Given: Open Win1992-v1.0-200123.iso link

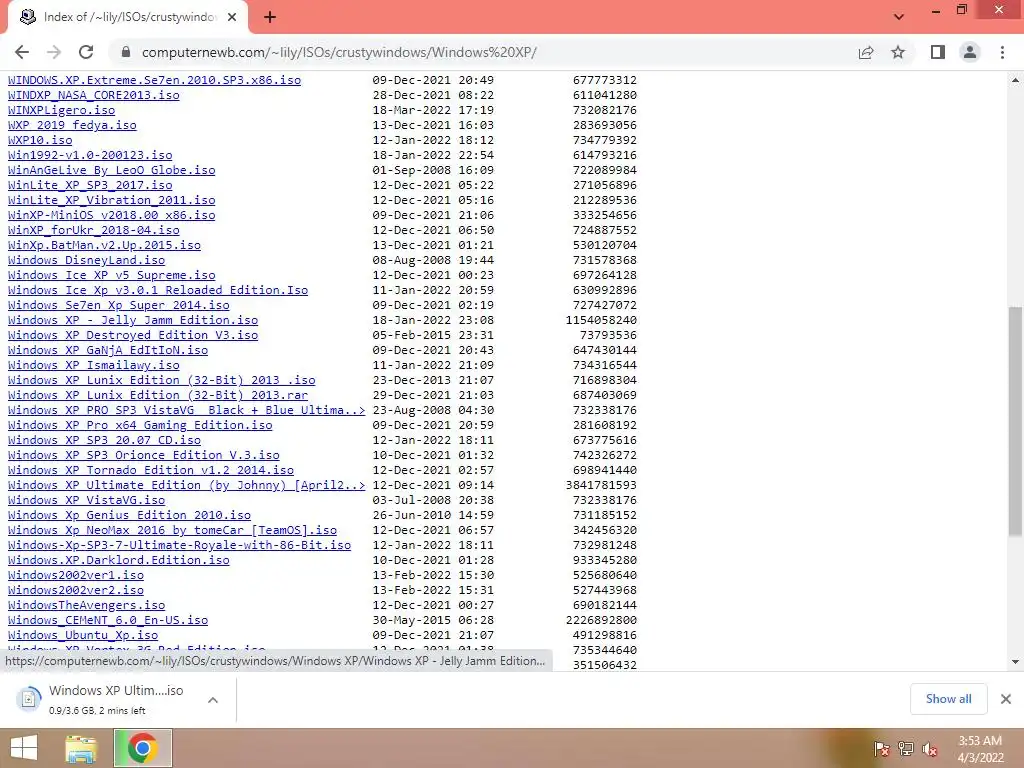Looking at the screenshot, I should (x=90, y=155).
